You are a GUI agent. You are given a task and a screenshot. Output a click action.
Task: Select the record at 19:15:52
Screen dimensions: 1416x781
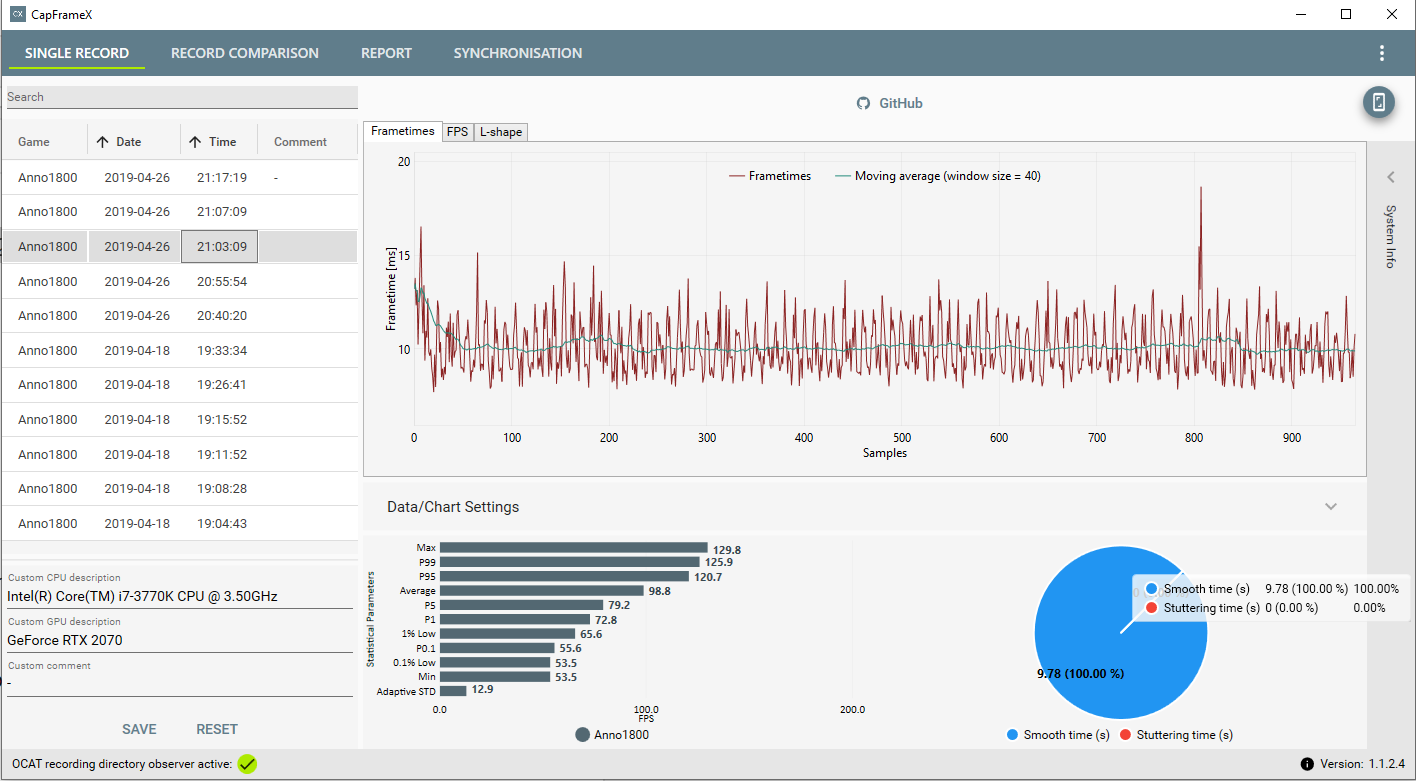[180, 419]
